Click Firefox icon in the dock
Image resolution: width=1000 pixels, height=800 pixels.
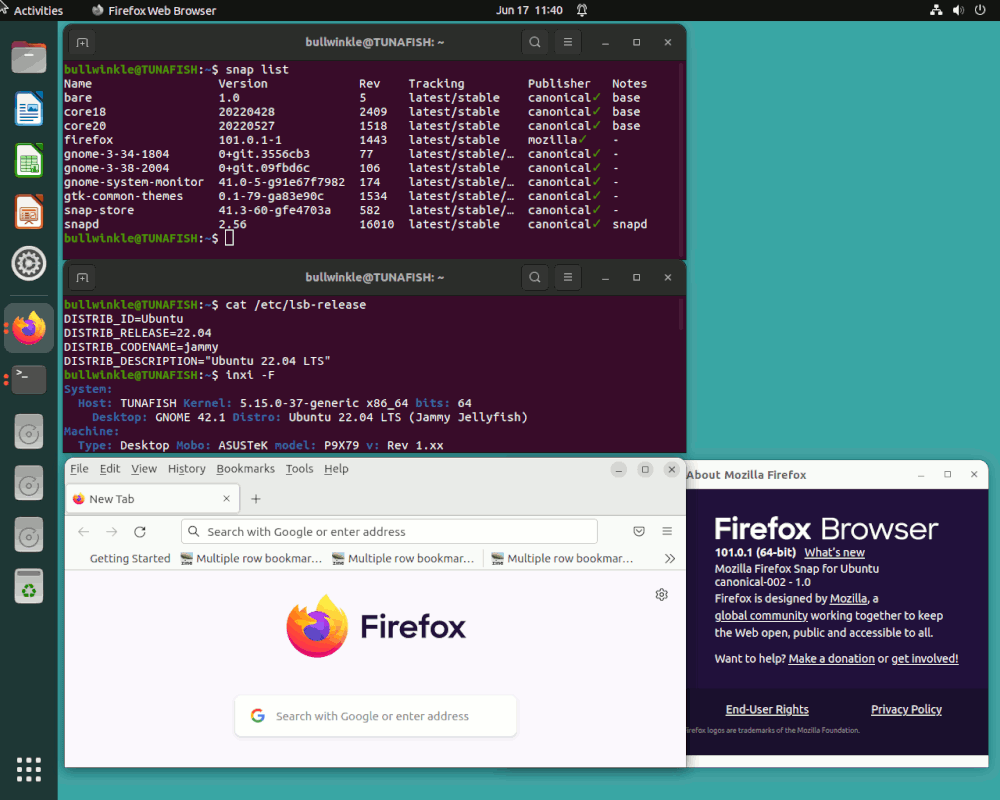click(29, 329)
